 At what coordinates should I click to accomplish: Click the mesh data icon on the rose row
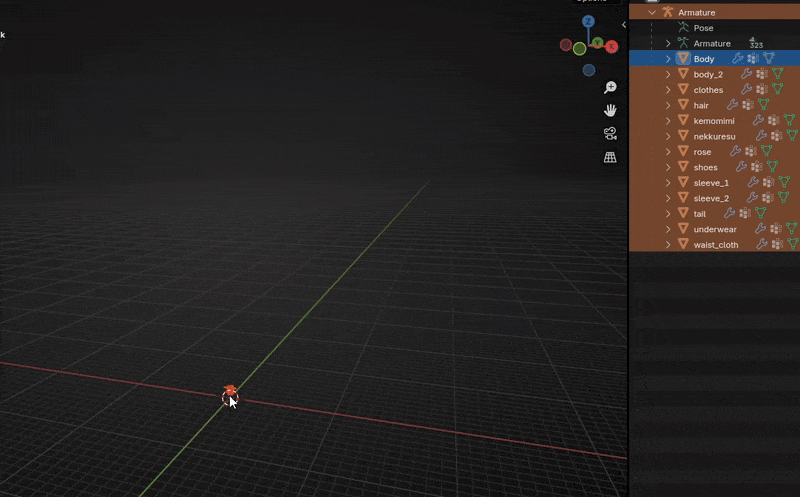766,151
